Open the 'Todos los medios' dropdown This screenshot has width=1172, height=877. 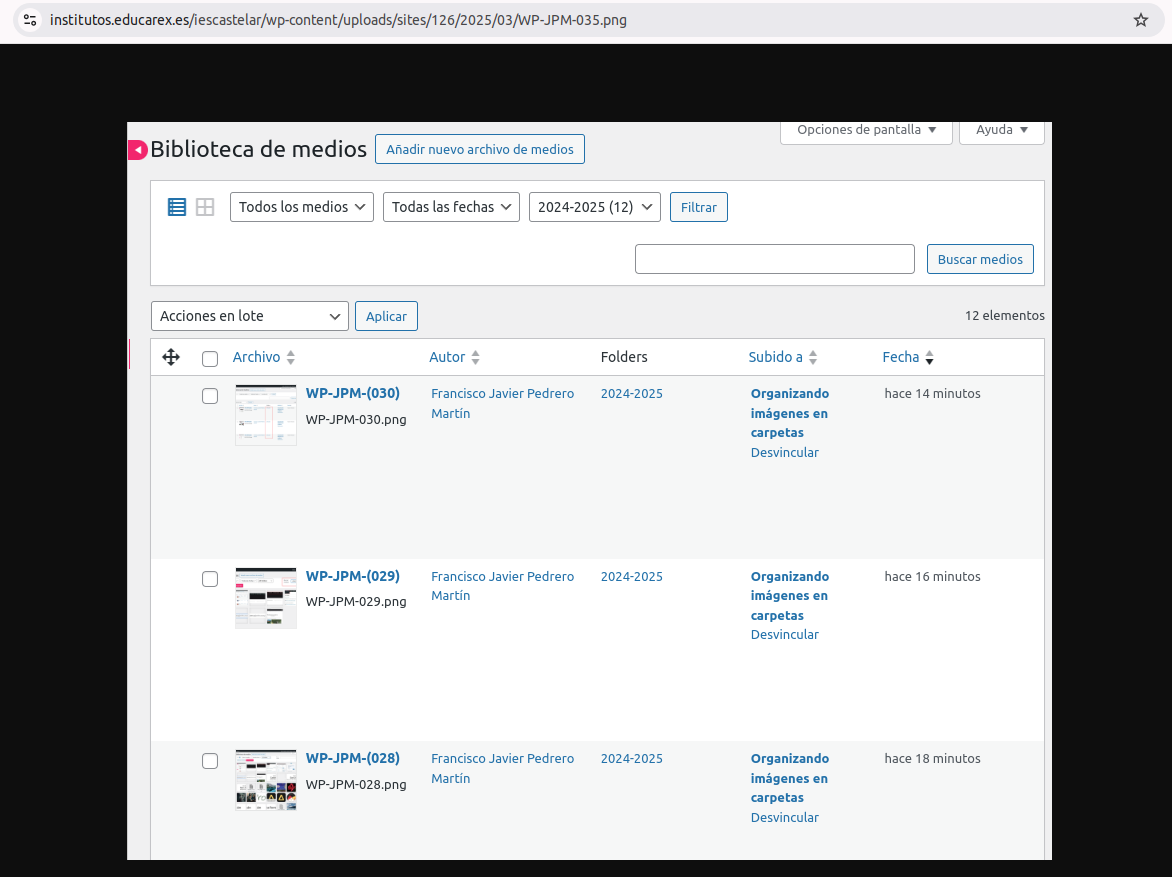click(x=302, y=207)
